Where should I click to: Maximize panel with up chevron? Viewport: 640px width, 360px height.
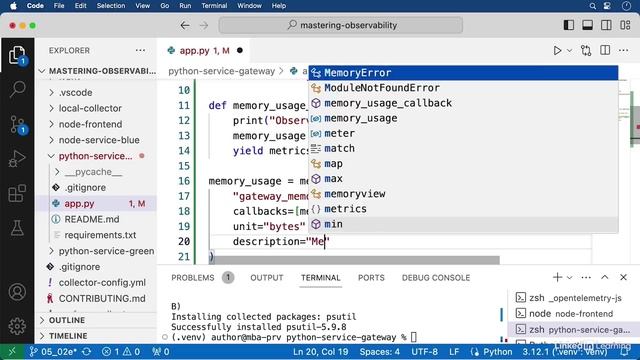tap(604, 278)
